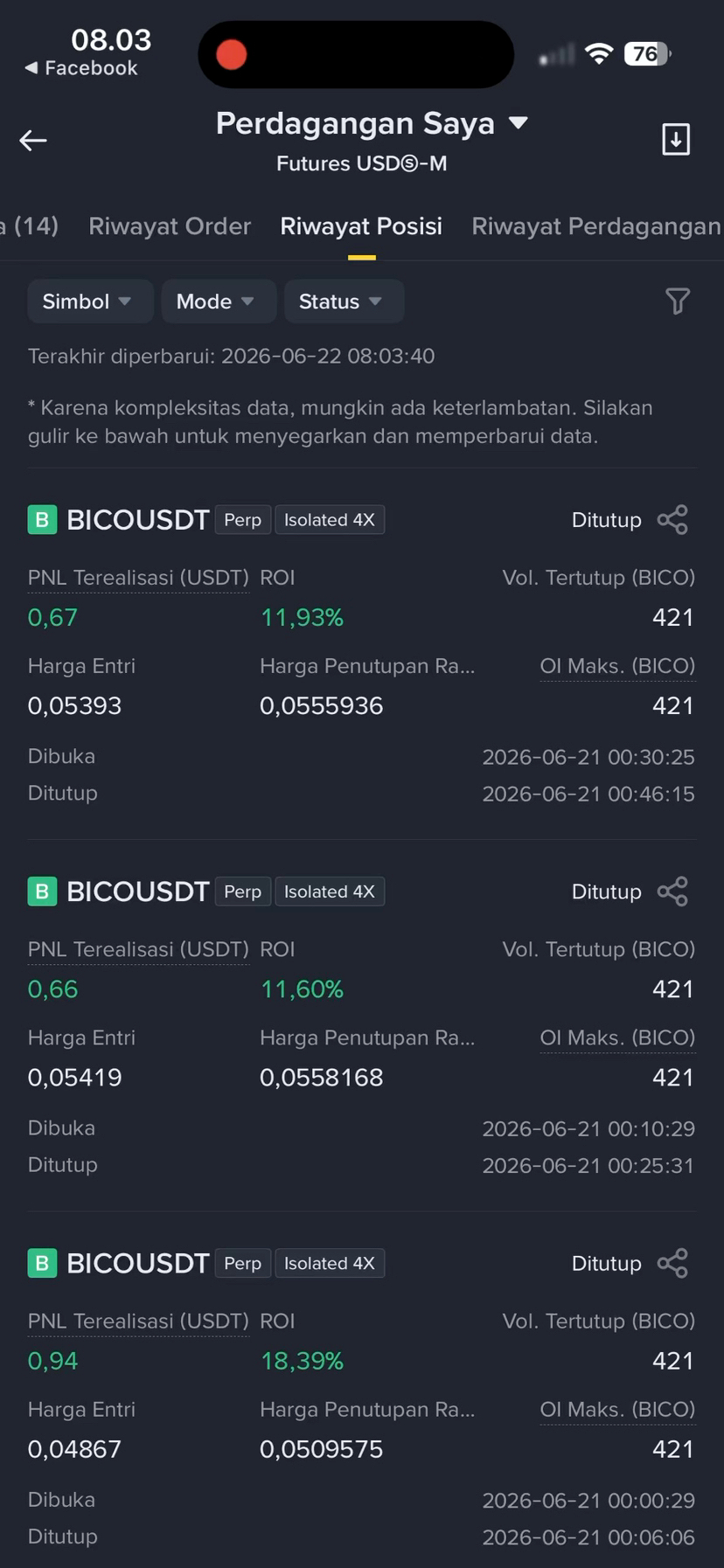Tap the Isolated 4X badge of second position
The width and height of the screenshot is (724, 1568).
(330, 892)
